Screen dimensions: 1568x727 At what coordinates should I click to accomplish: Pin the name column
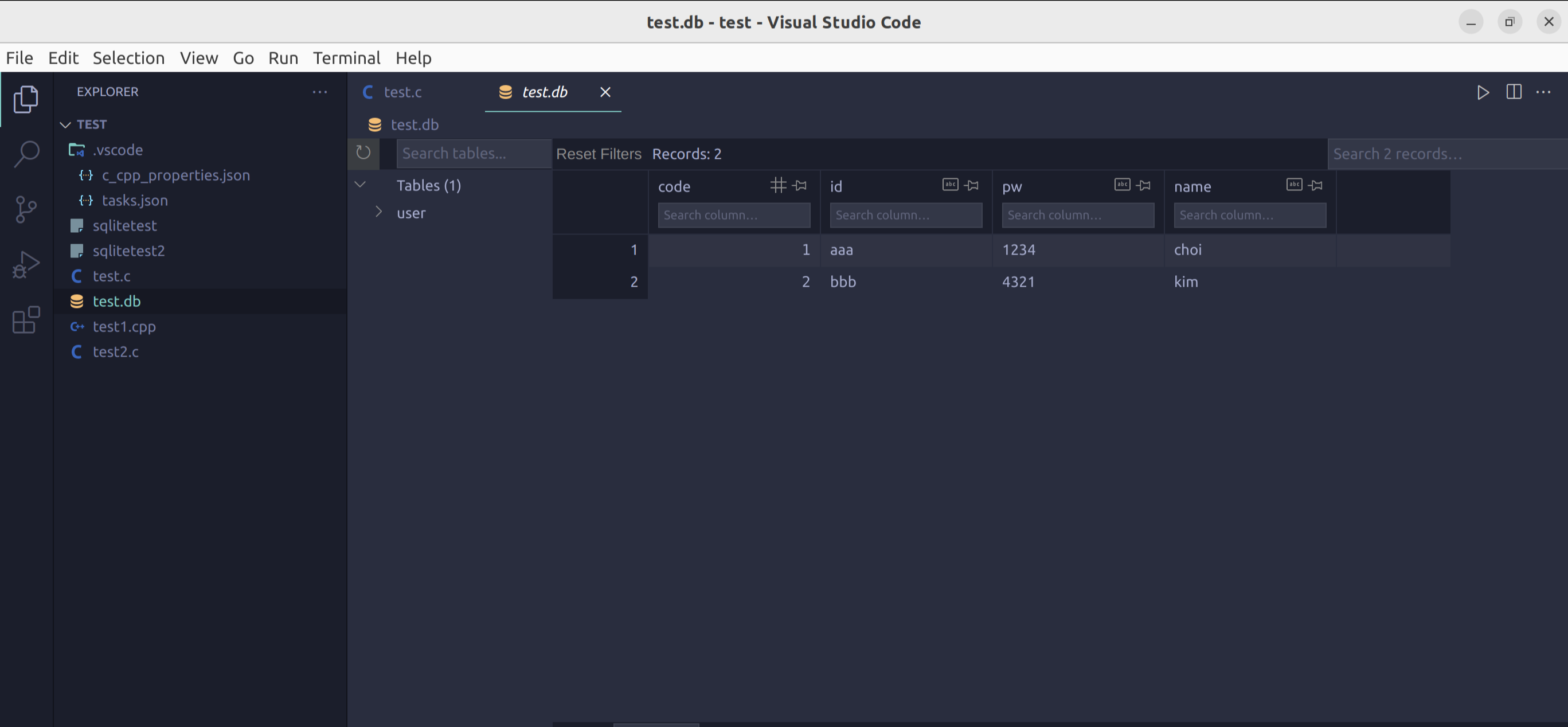1316,185
